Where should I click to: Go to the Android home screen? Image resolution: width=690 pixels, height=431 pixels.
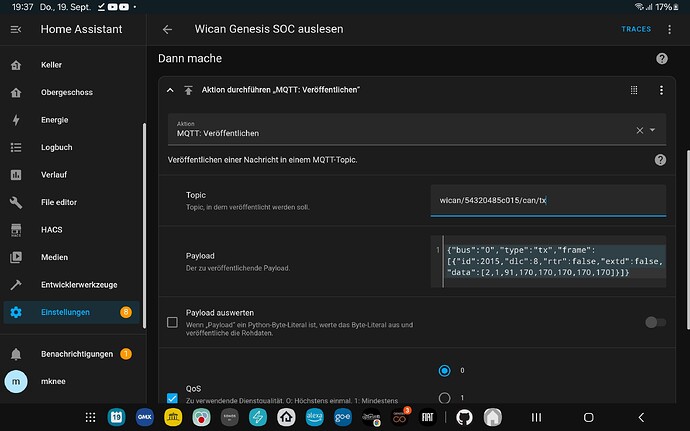click(x=588, y=417)
